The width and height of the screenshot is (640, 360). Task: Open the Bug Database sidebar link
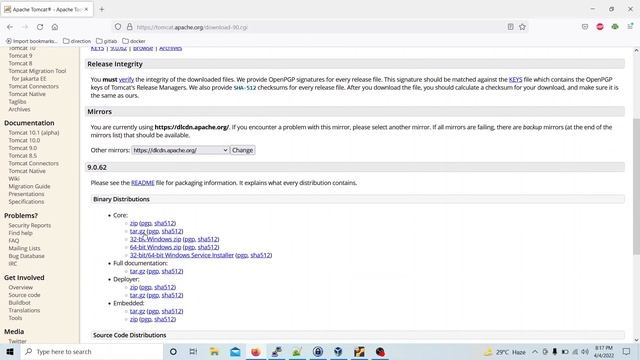coord(27,256)
